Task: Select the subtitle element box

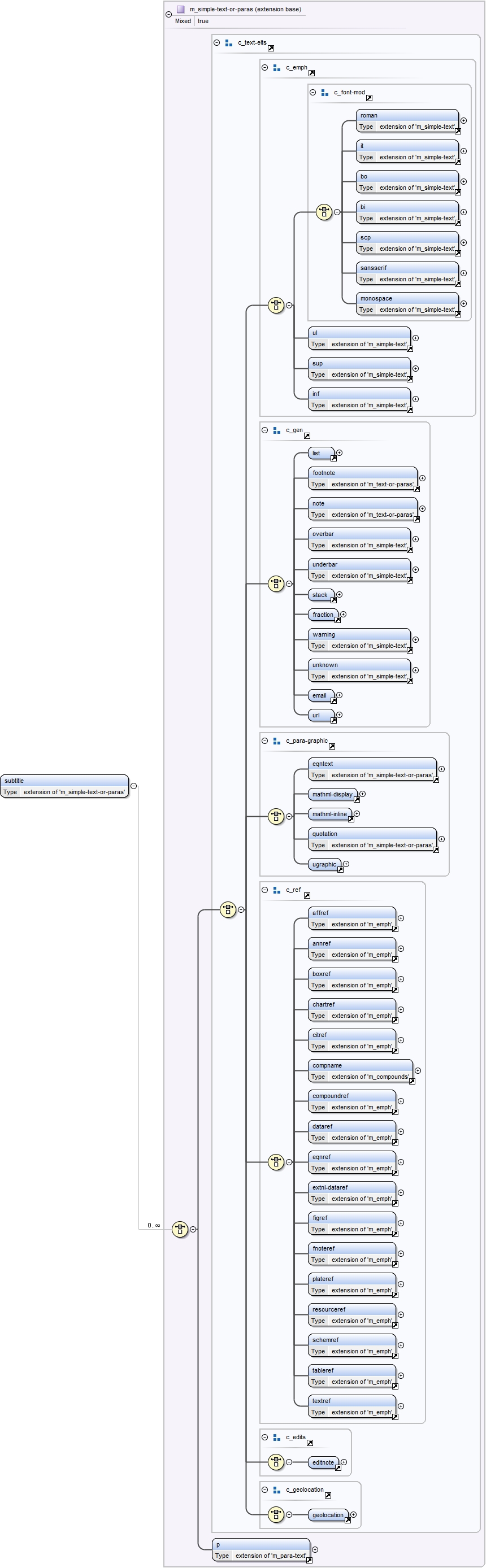Action: [64, 786]
